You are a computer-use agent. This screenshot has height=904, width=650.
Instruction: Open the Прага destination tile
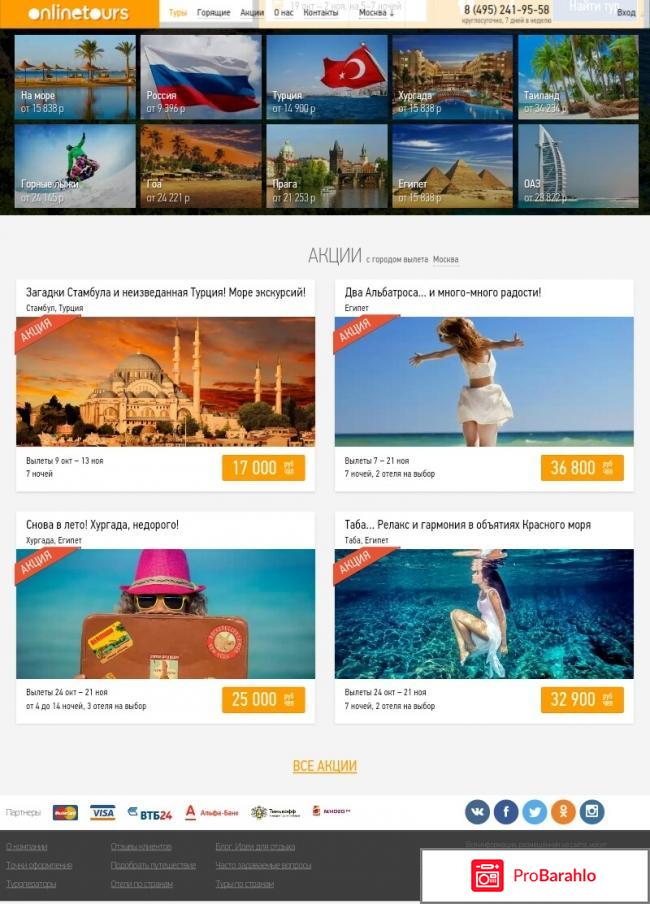click(327, 166)
